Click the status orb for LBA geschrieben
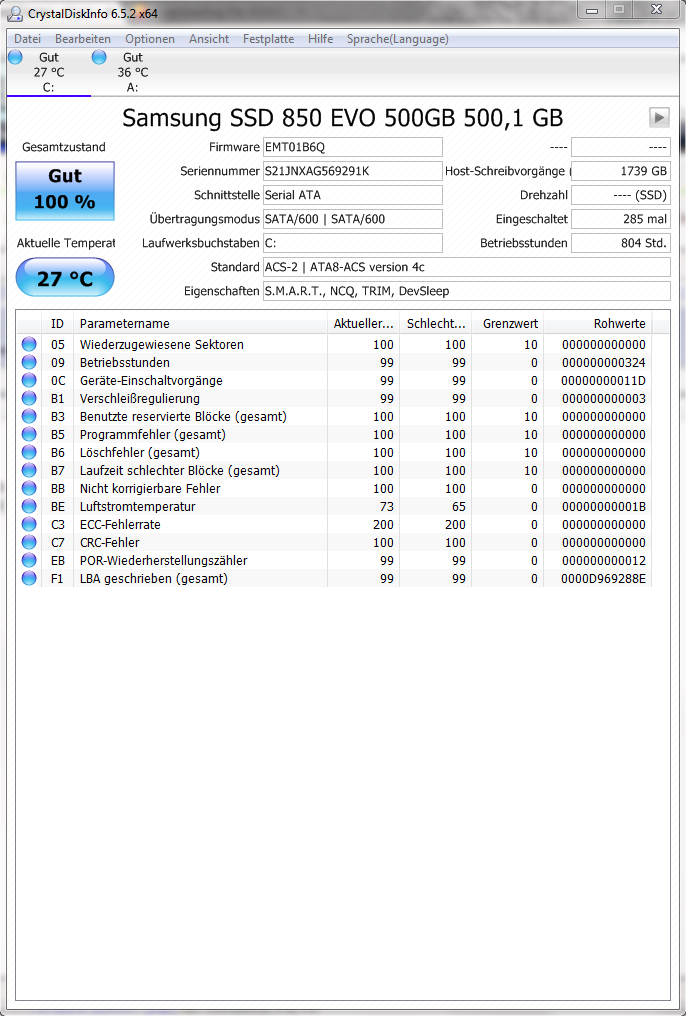The height and width of the screenshot is (1016, 686). tap(29, 578)
